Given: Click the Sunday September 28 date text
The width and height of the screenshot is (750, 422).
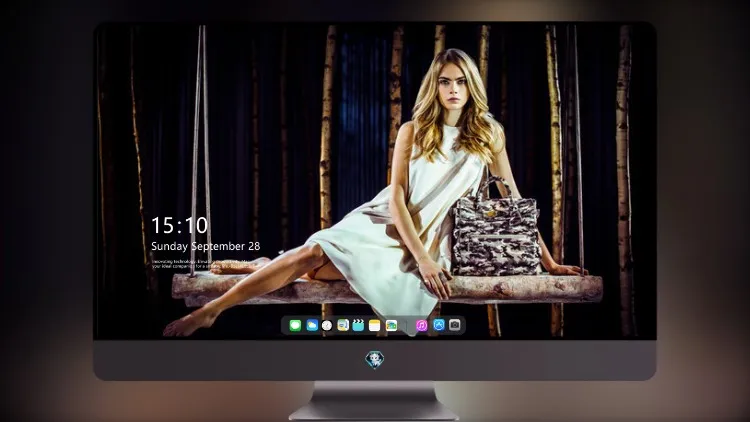Looking at the screenshot, I should [206, 246].
